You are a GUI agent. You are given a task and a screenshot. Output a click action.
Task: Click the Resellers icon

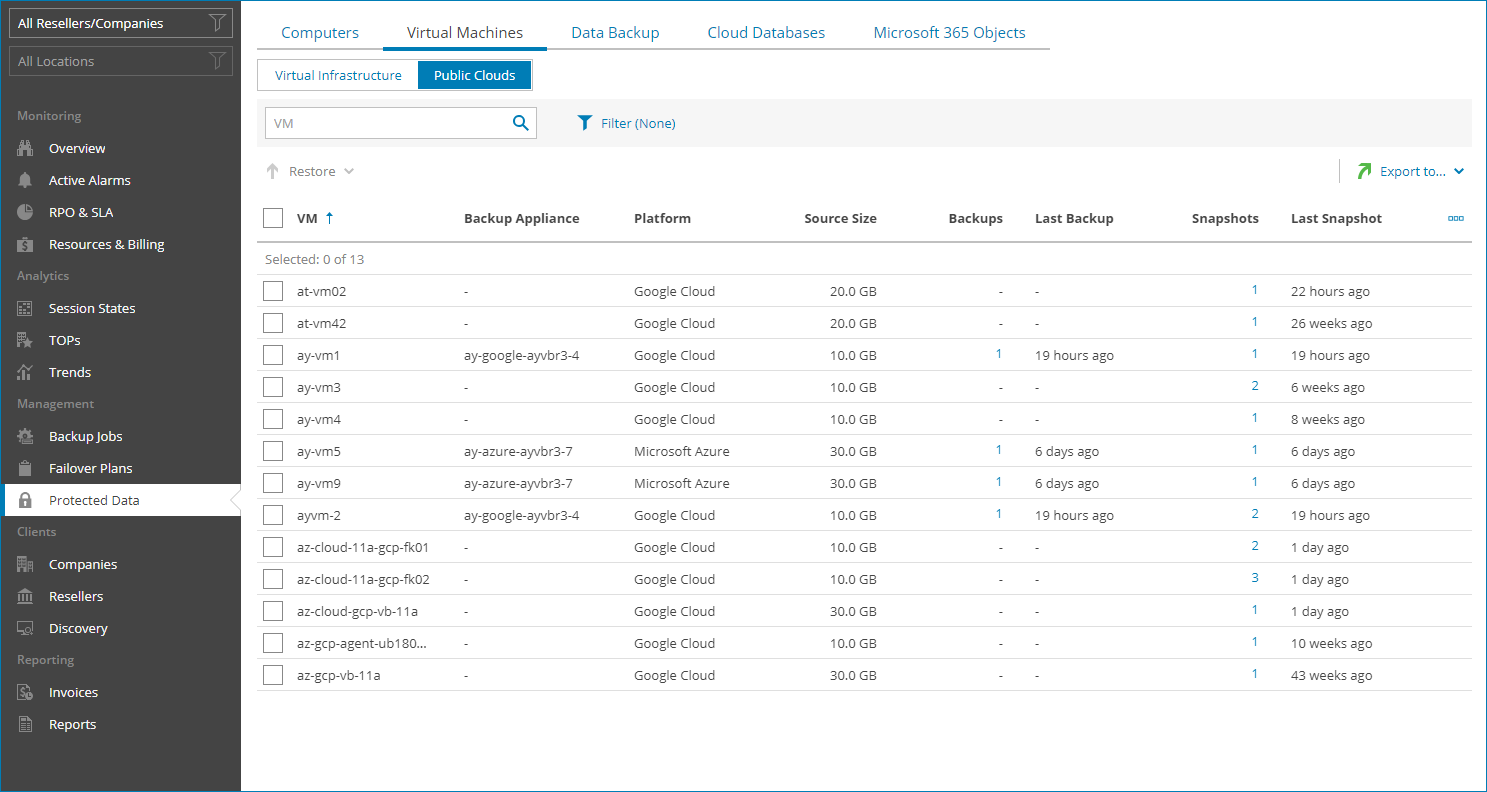pyautogui.click(x=26, y=596)
